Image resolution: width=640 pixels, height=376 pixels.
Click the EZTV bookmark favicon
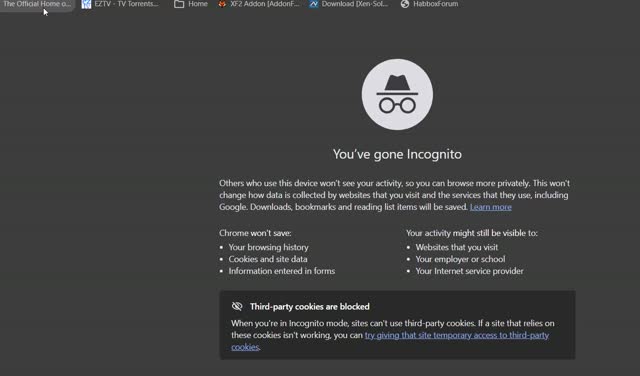pyautogui.click(x=86, y=4)
